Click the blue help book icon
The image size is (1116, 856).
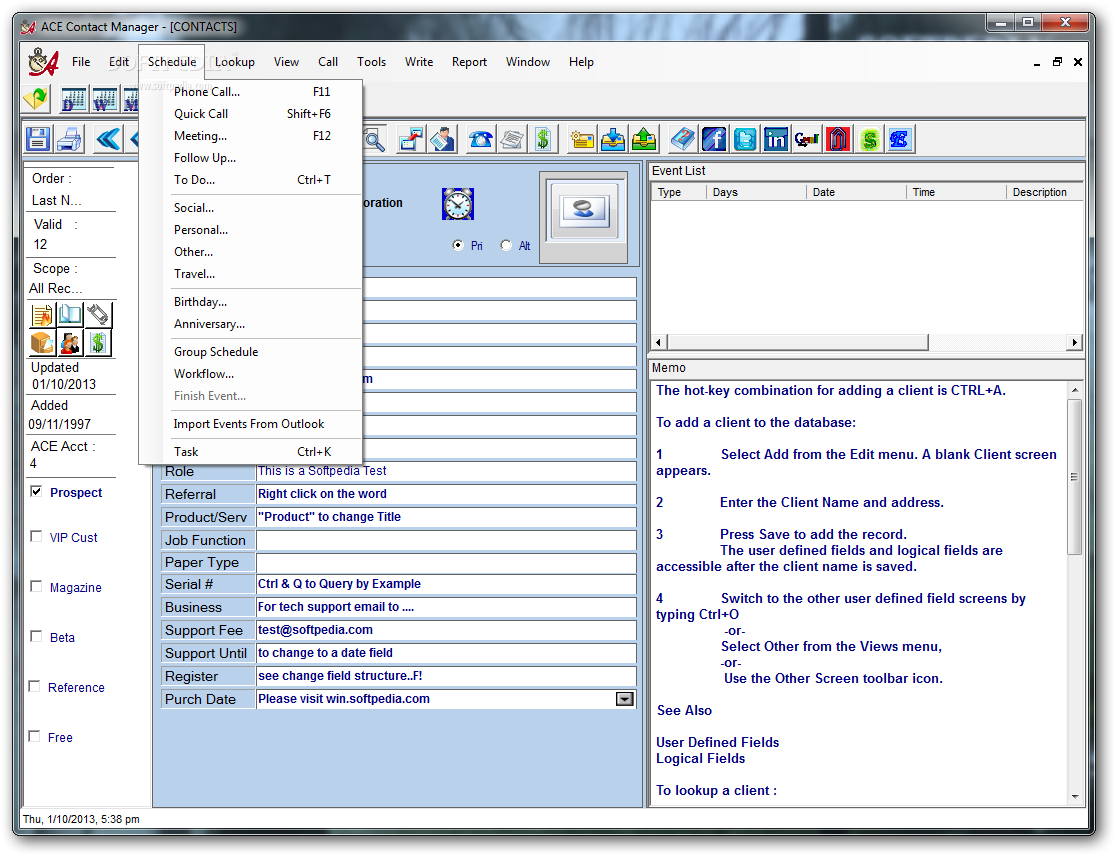pyautogui.click(x=683, y=139)
